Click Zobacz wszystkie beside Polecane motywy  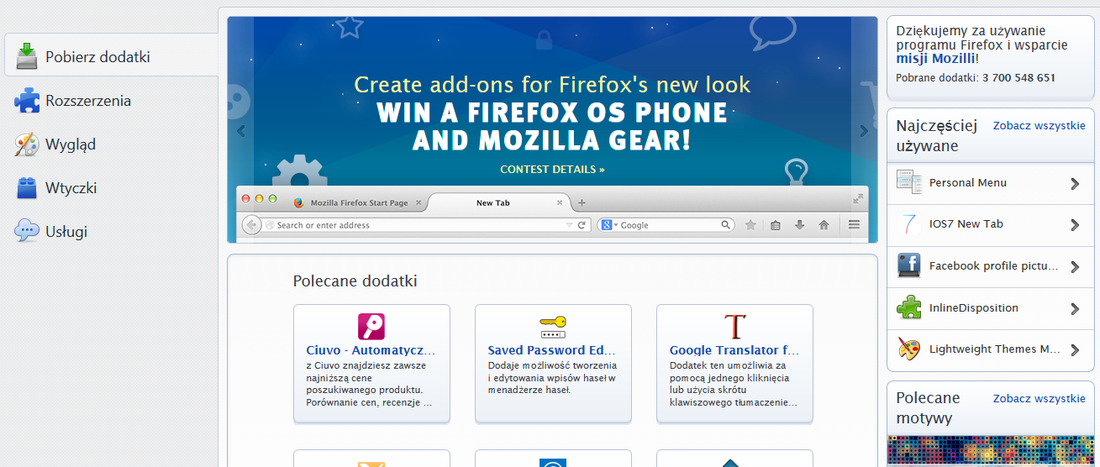[x=1039, y=398]
